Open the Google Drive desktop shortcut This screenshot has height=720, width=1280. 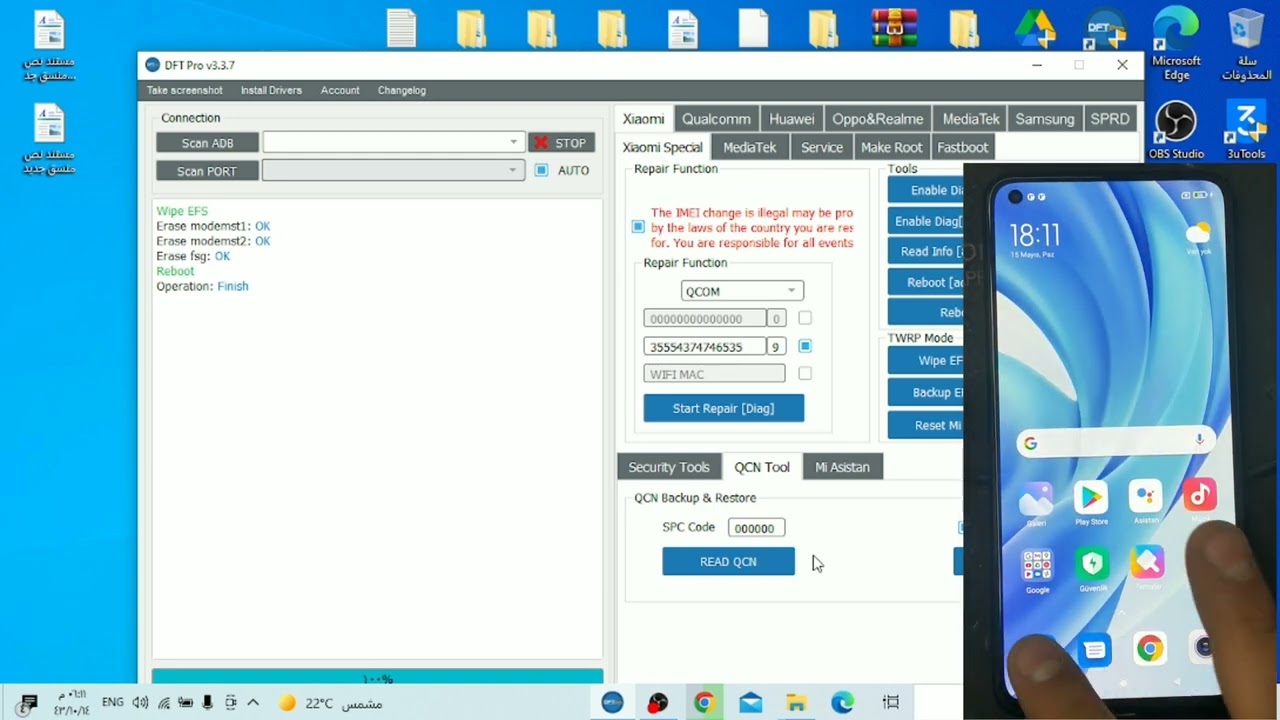click(x=1035, y=28)
